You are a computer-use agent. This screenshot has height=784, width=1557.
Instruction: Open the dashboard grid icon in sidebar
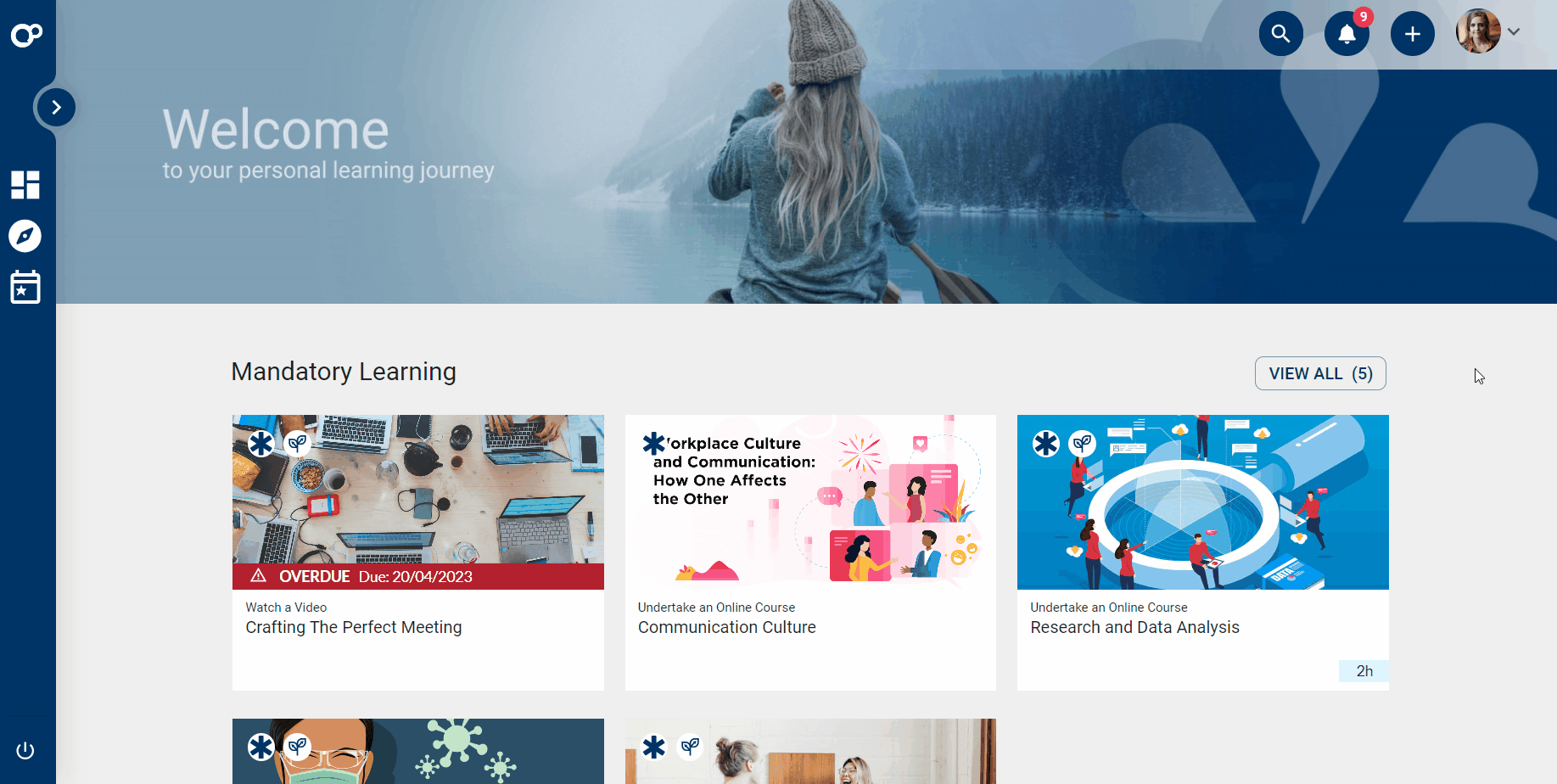pyautogui.click(x=25, y=185)
